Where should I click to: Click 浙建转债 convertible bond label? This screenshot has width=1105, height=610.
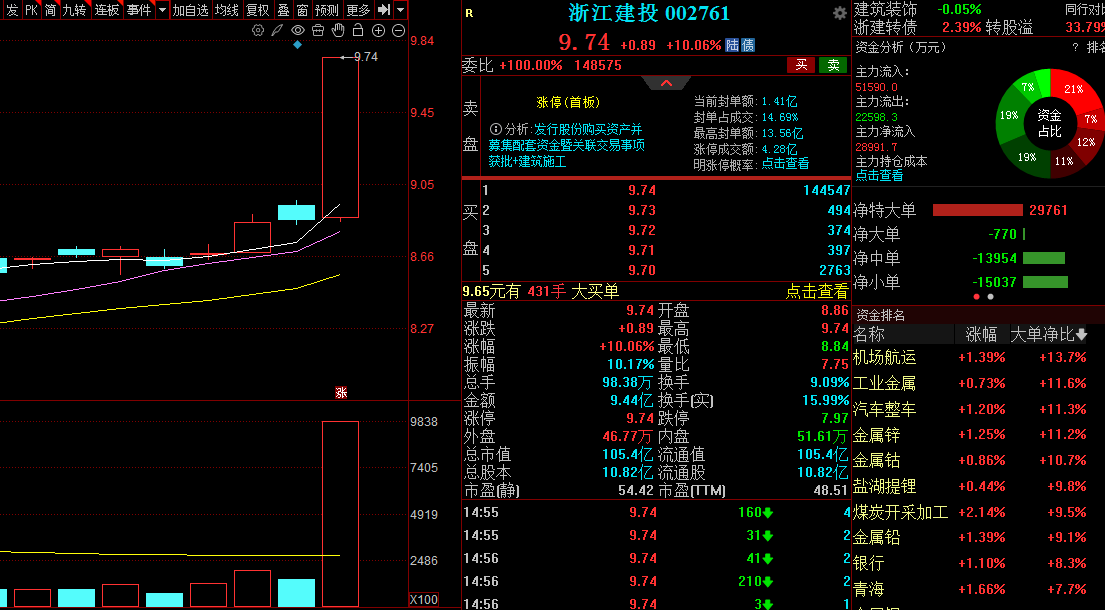click(885, 27)
